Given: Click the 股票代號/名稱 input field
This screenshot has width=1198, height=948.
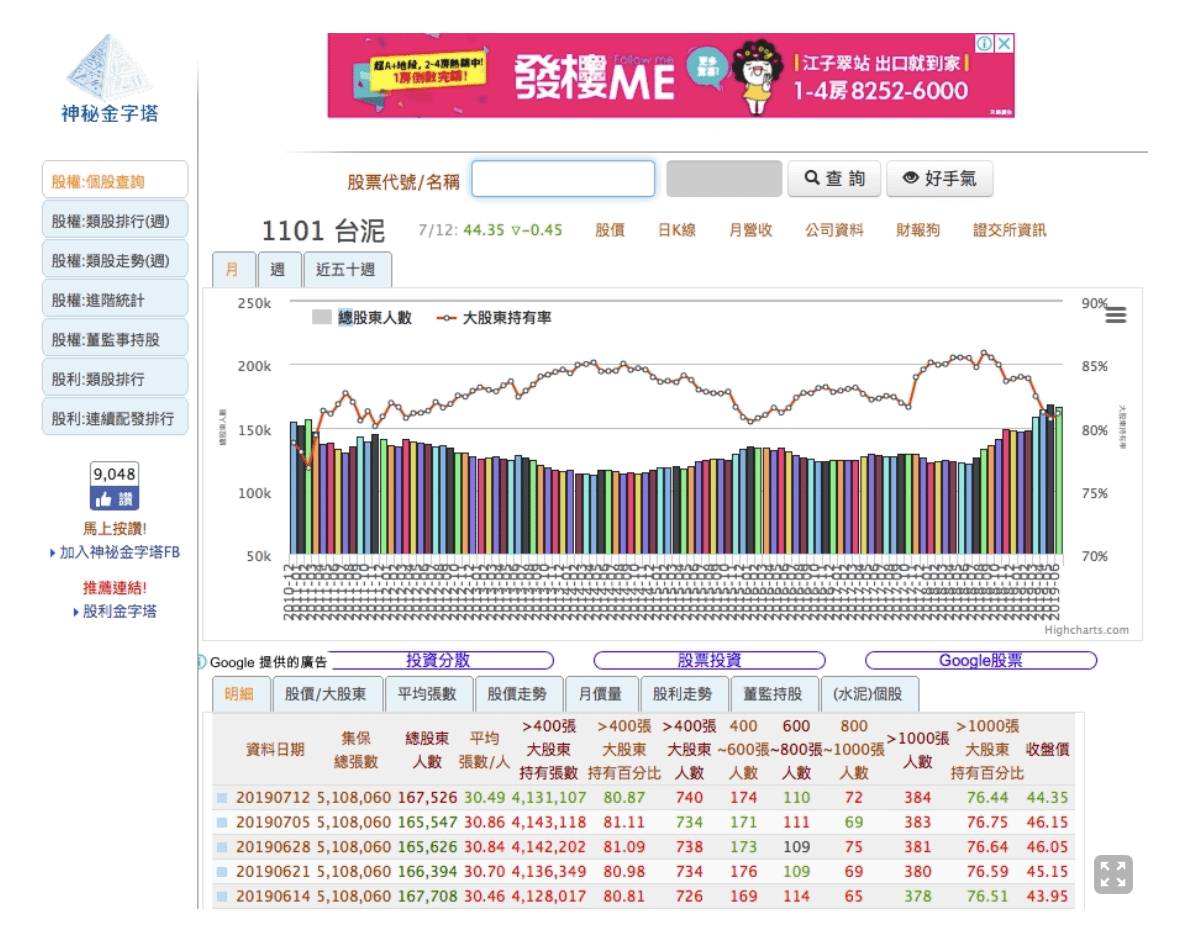Looking at the screenshot, I should tap(563, 179).
